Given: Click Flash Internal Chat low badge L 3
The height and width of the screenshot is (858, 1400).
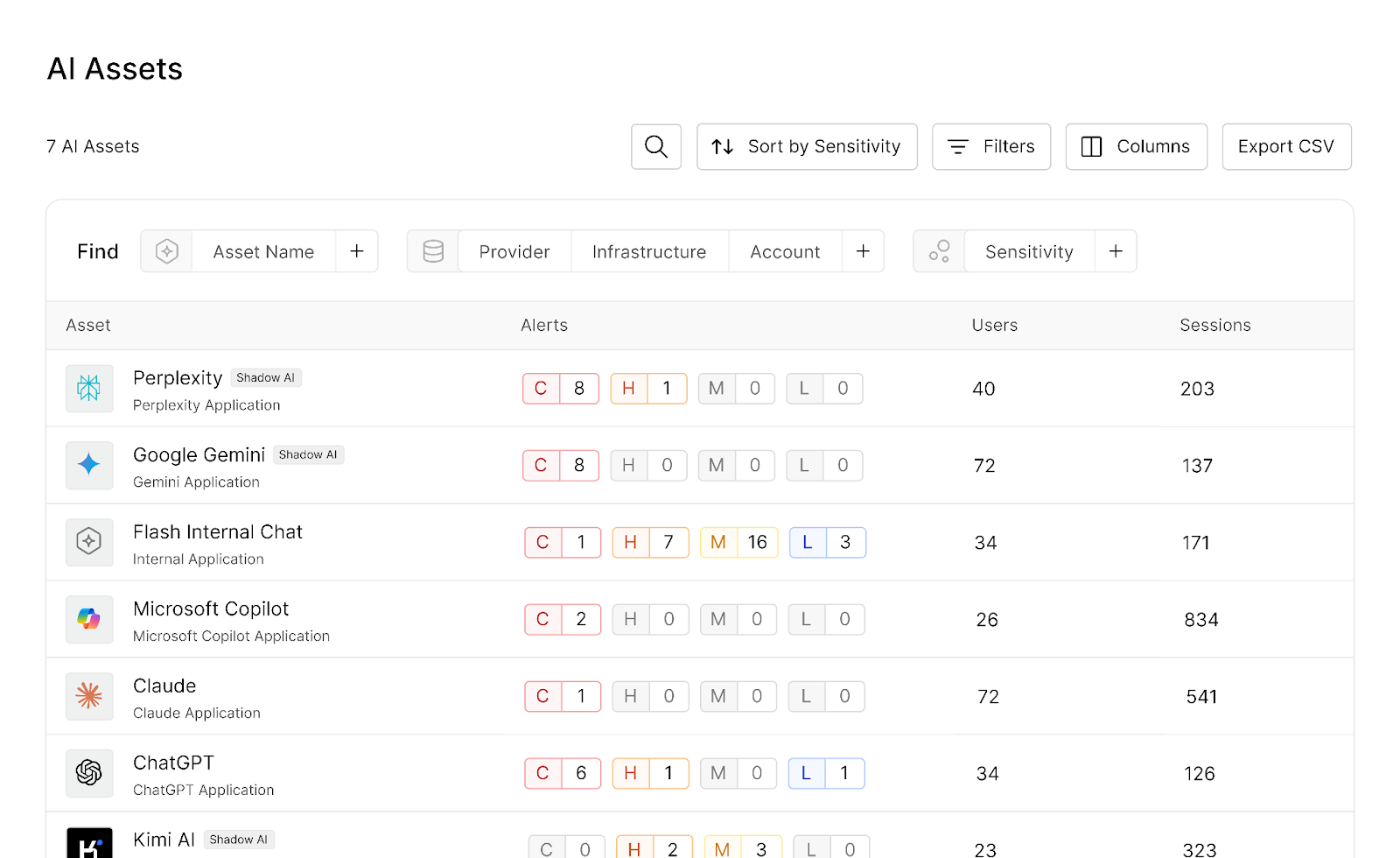Looking at the screenshot, I should point(828,542).
